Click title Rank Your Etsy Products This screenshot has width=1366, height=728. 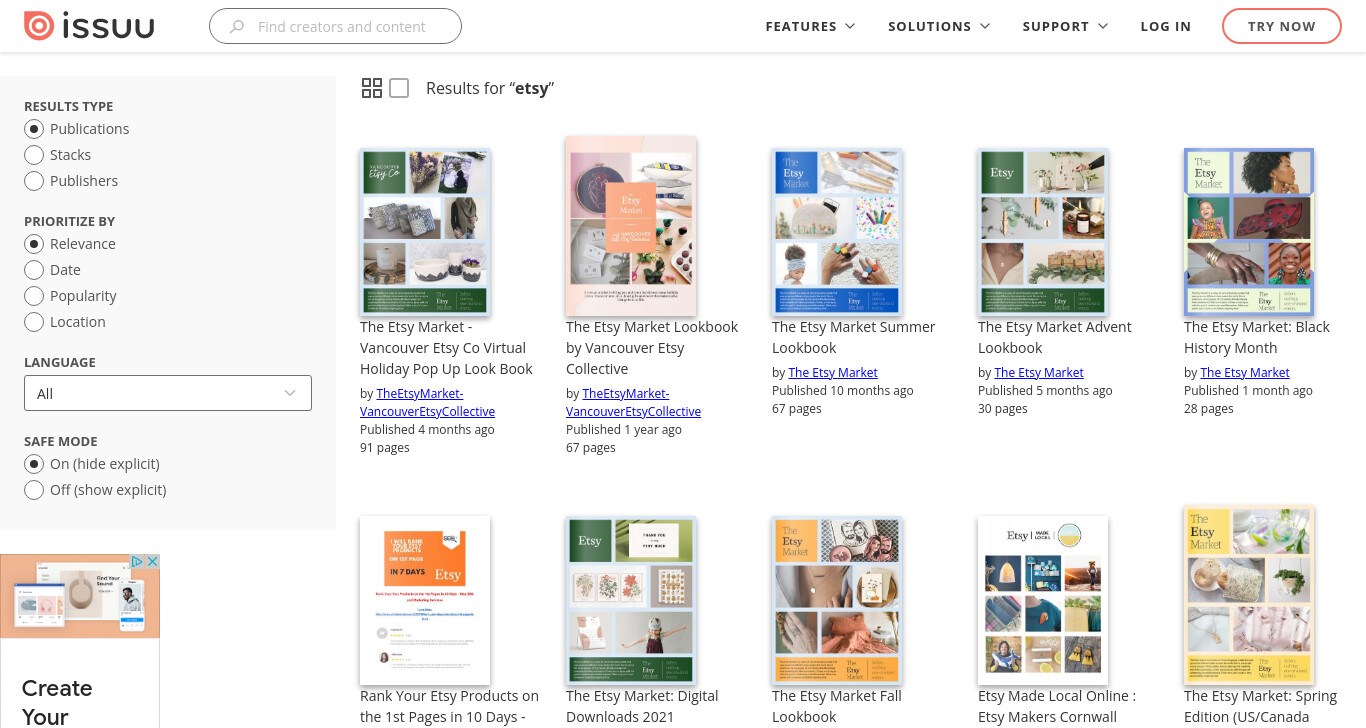coord(450,706)
